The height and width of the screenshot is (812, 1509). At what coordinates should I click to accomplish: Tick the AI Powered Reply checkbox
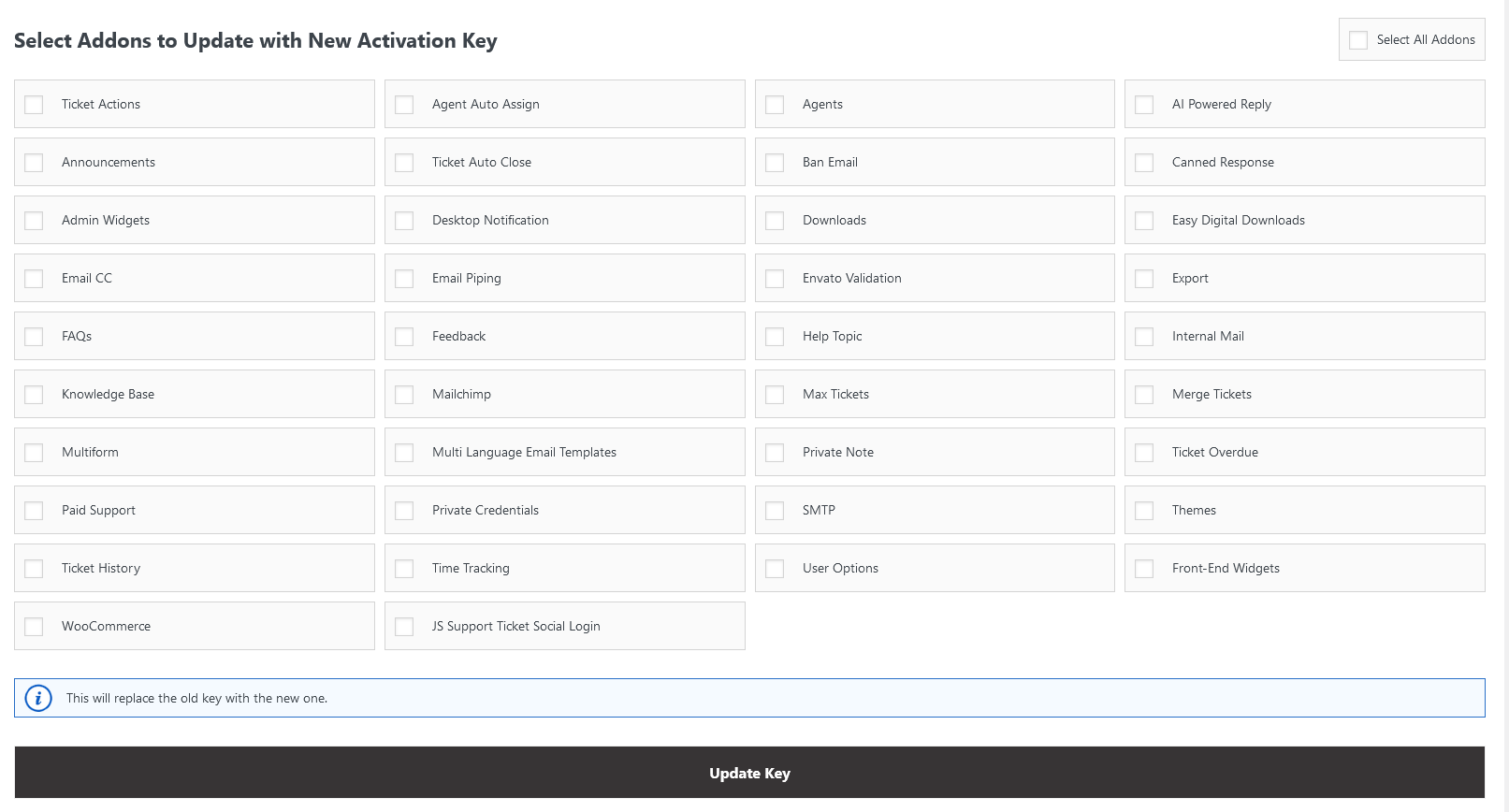(x=1144, y=105)
